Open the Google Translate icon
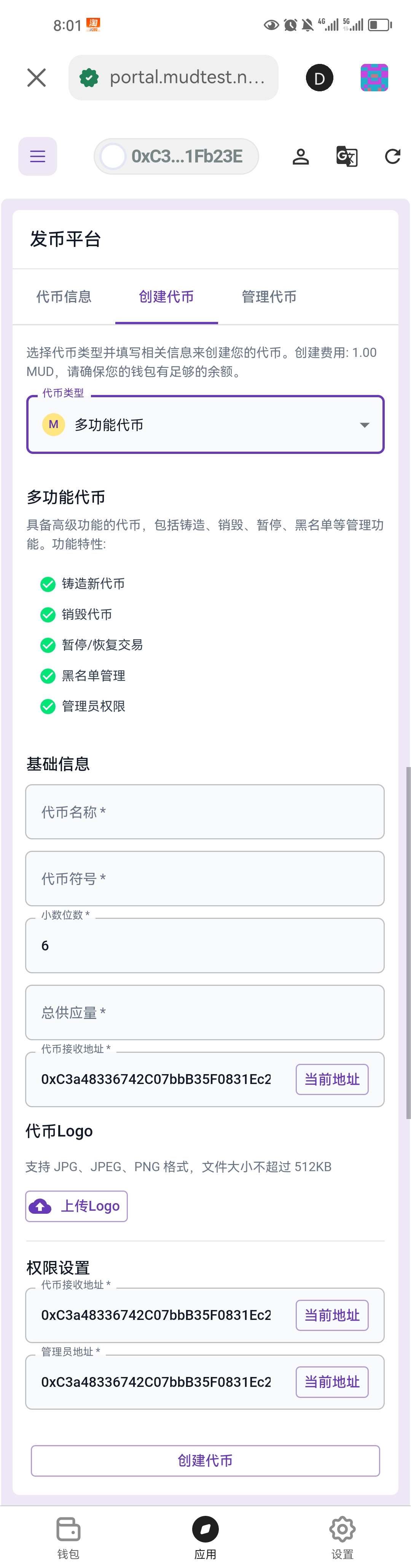 tap(346, 156)
